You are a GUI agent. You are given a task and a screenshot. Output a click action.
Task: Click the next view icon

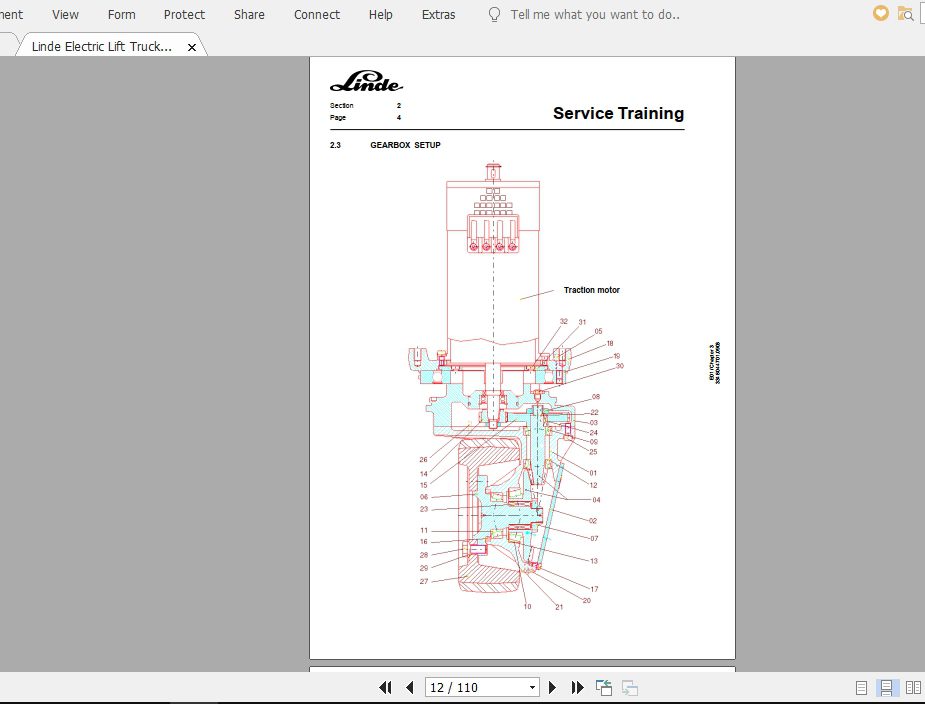(630, 688)
